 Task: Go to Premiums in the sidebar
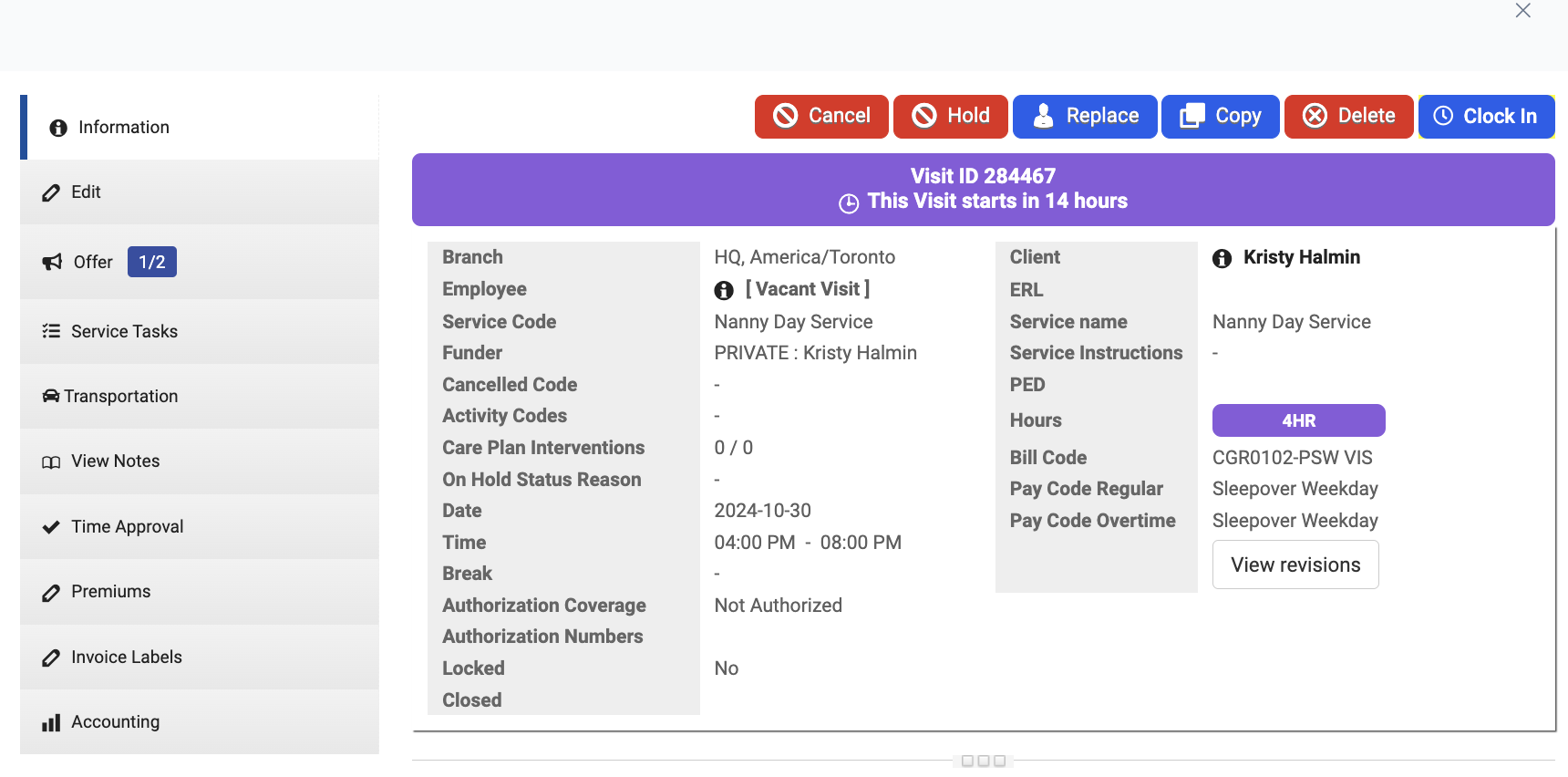tap(110, 592)
